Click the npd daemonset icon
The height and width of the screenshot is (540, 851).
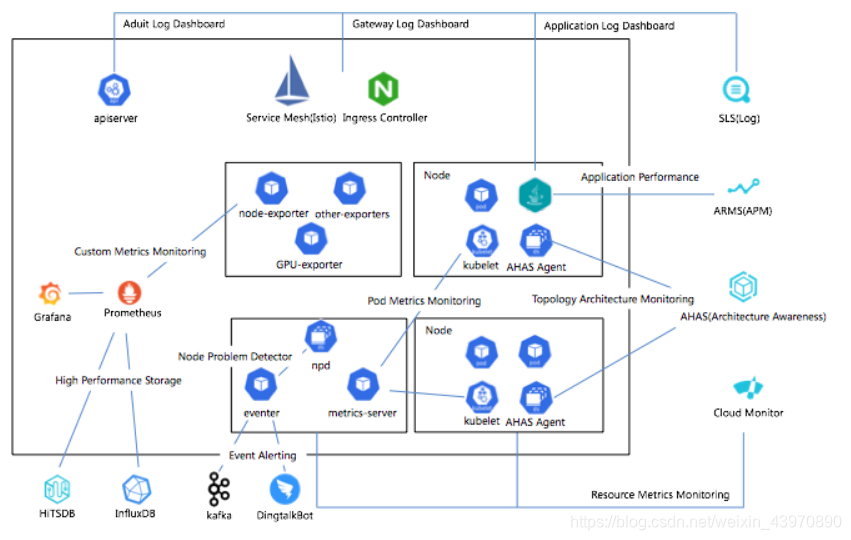pos(321,336)
